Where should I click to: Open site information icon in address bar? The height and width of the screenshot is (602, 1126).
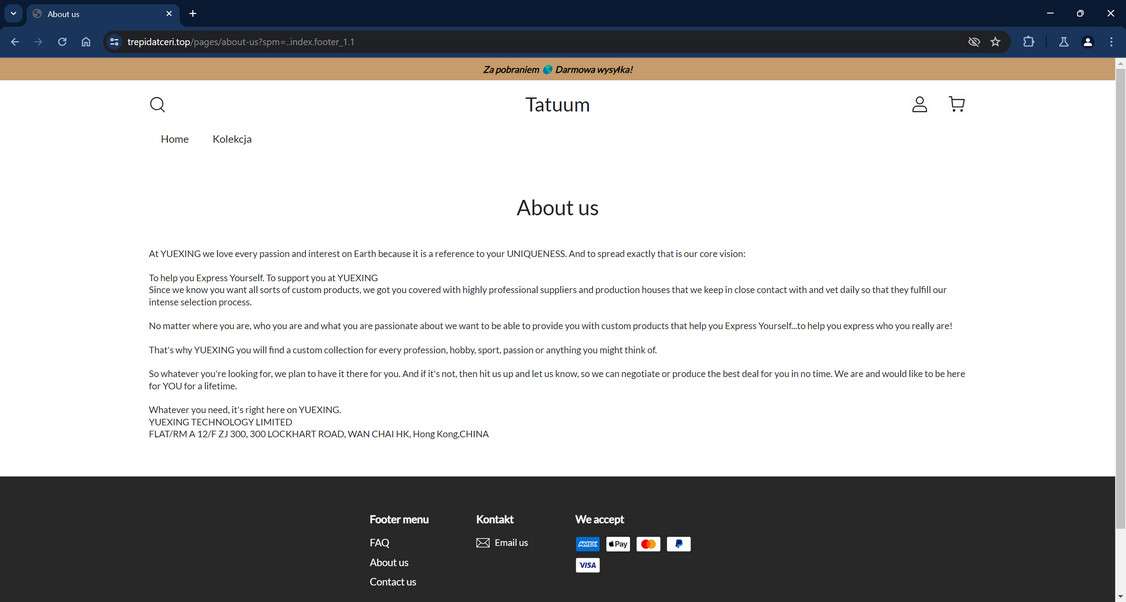click(x=114, y=42)
